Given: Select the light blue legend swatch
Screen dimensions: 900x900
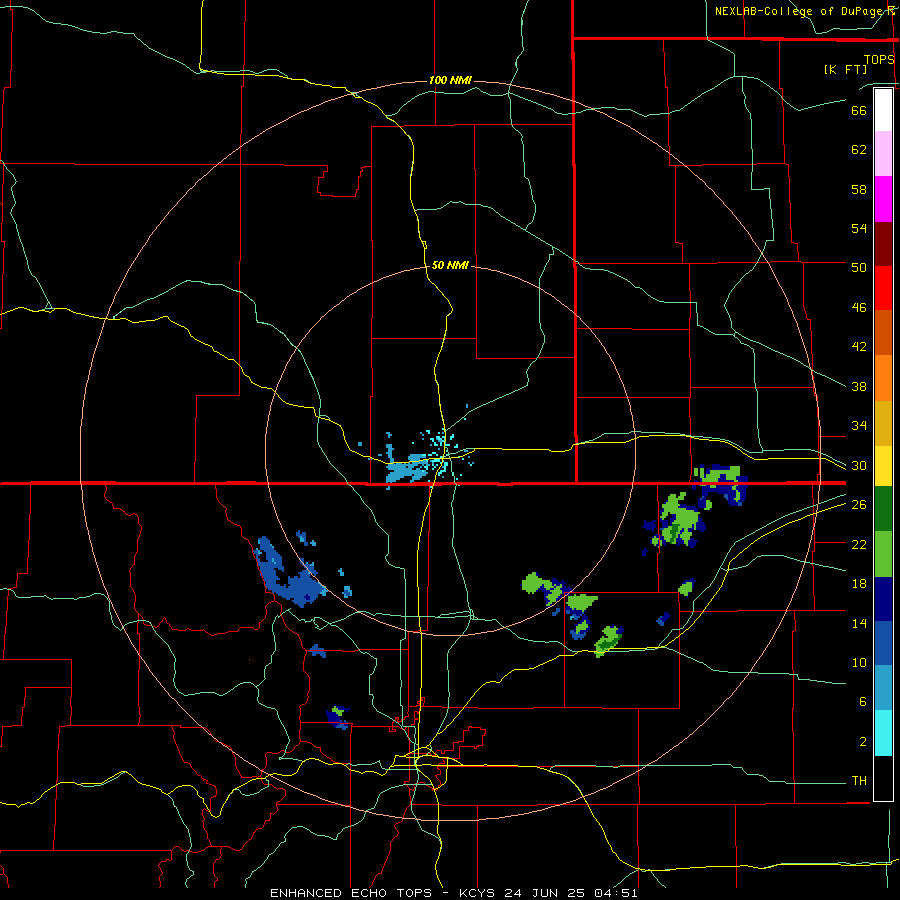Looking at the screenshot, I should tap(883, 688).
